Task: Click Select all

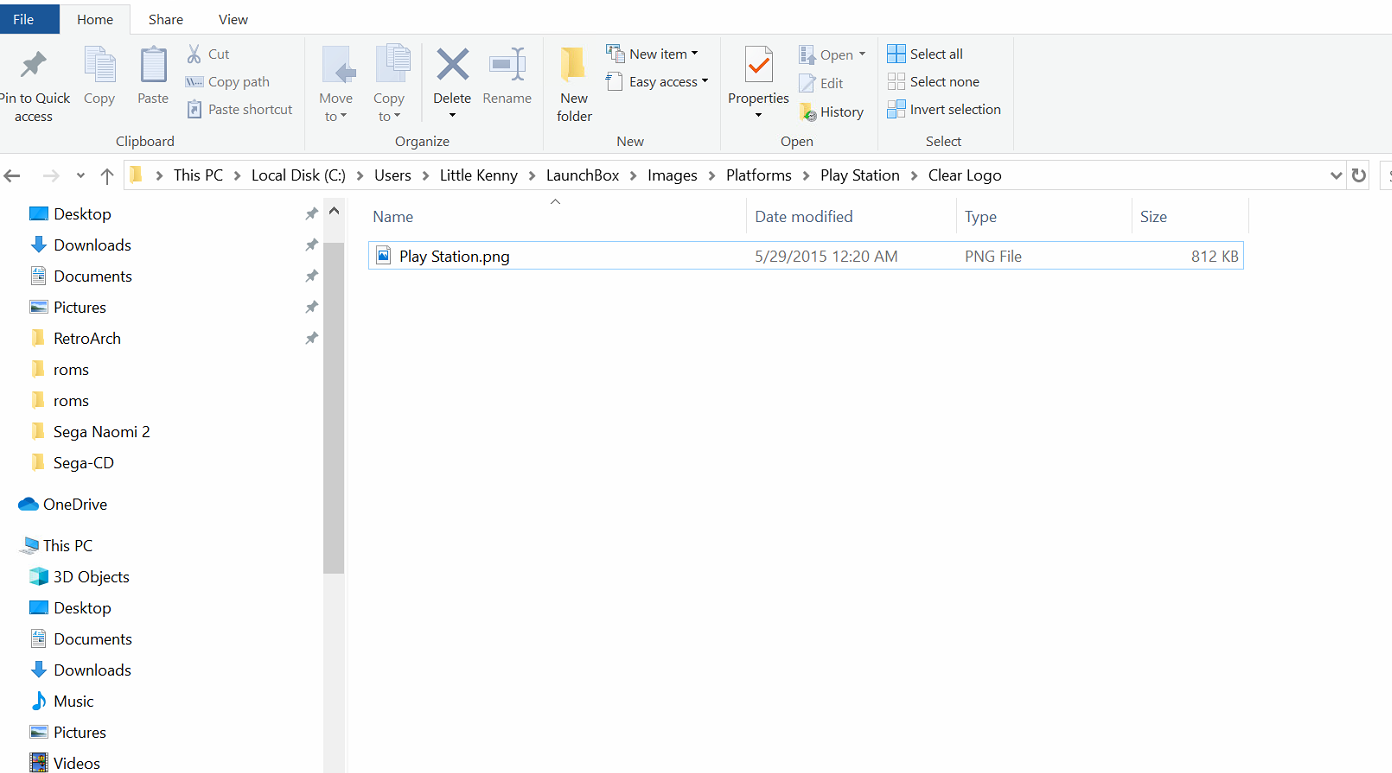Action: (x=925, y=54)
